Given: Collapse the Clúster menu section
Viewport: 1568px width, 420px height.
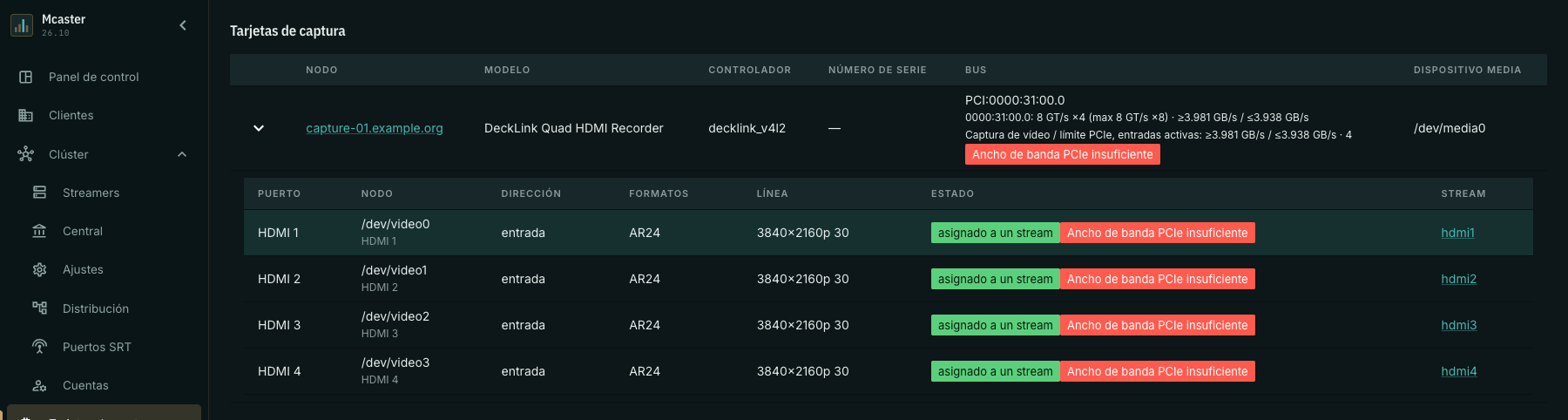Looking at the screenshot, I should coord(182,154).
